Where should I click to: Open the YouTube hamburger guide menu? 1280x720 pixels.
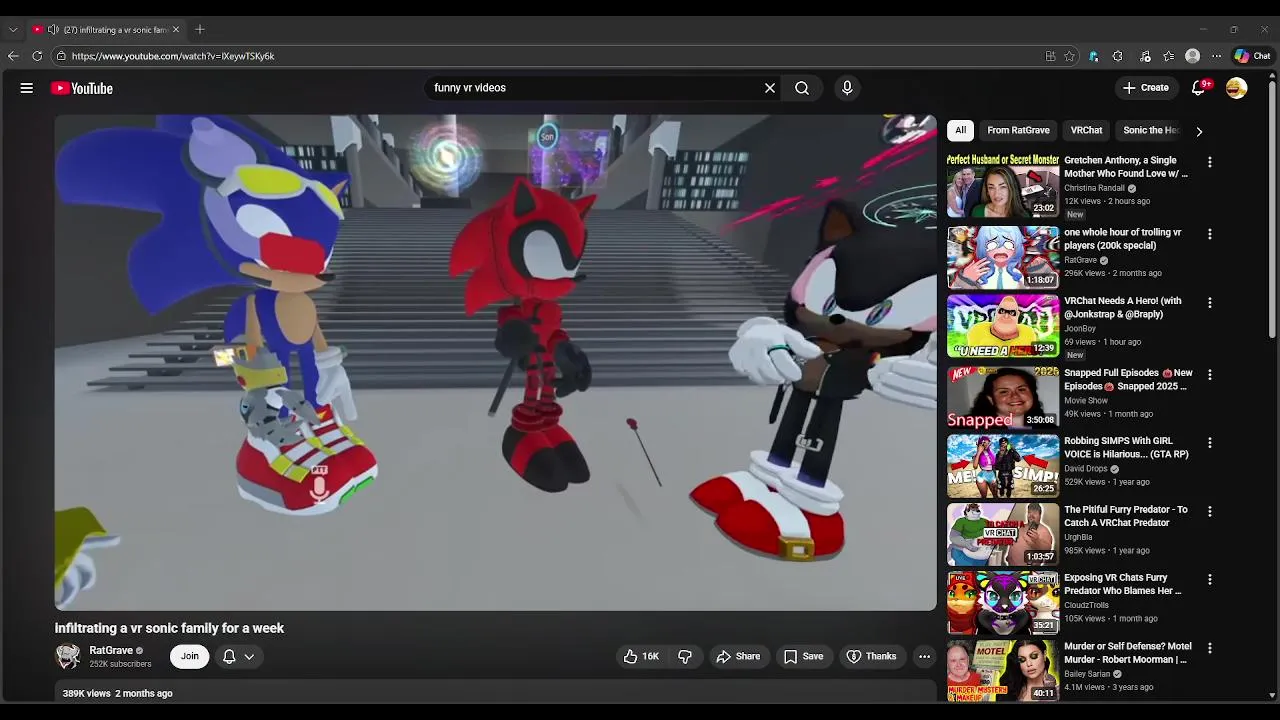[27, 88]
